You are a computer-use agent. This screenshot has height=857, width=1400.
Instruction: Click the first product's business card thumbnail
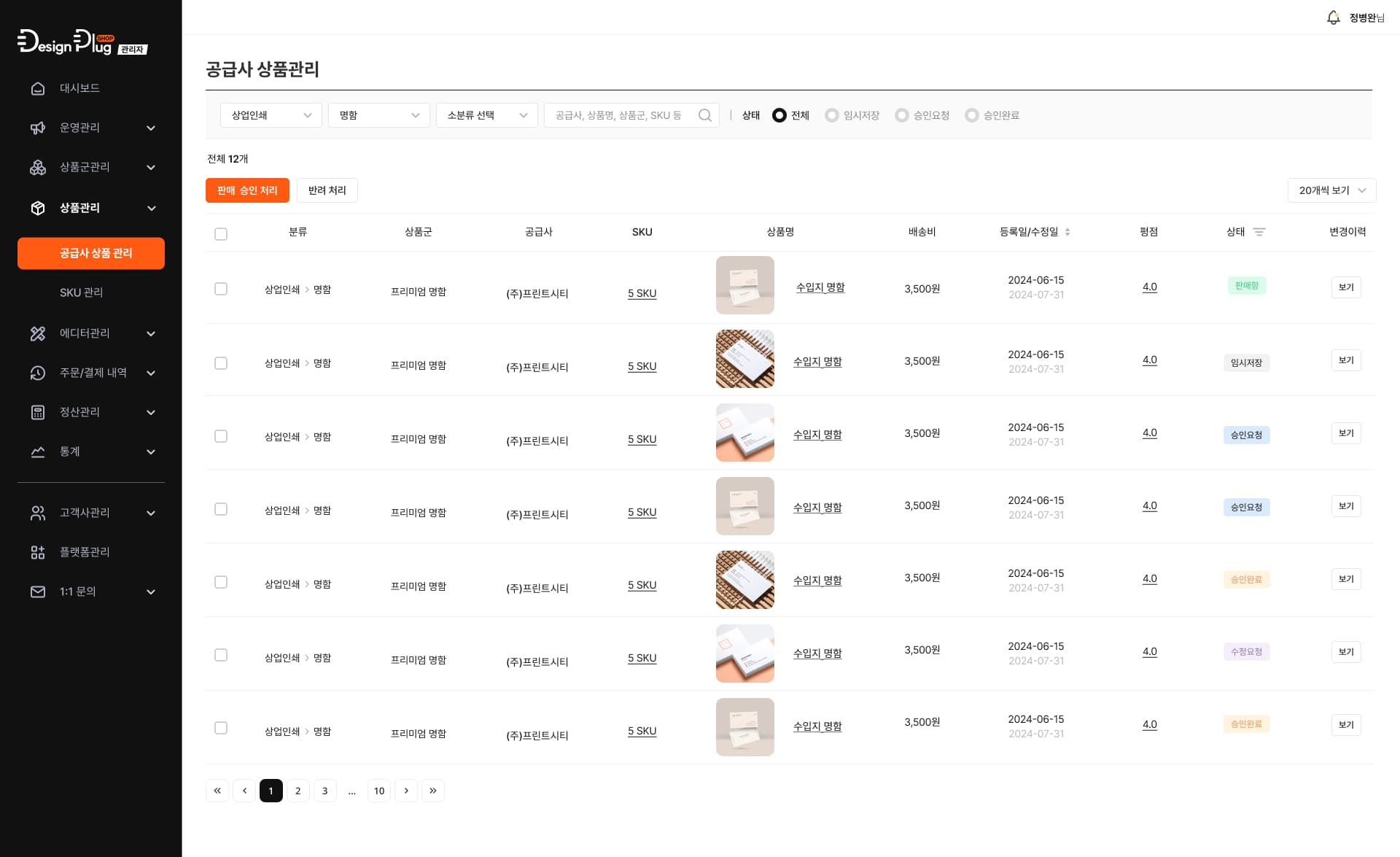coord(744,285)
